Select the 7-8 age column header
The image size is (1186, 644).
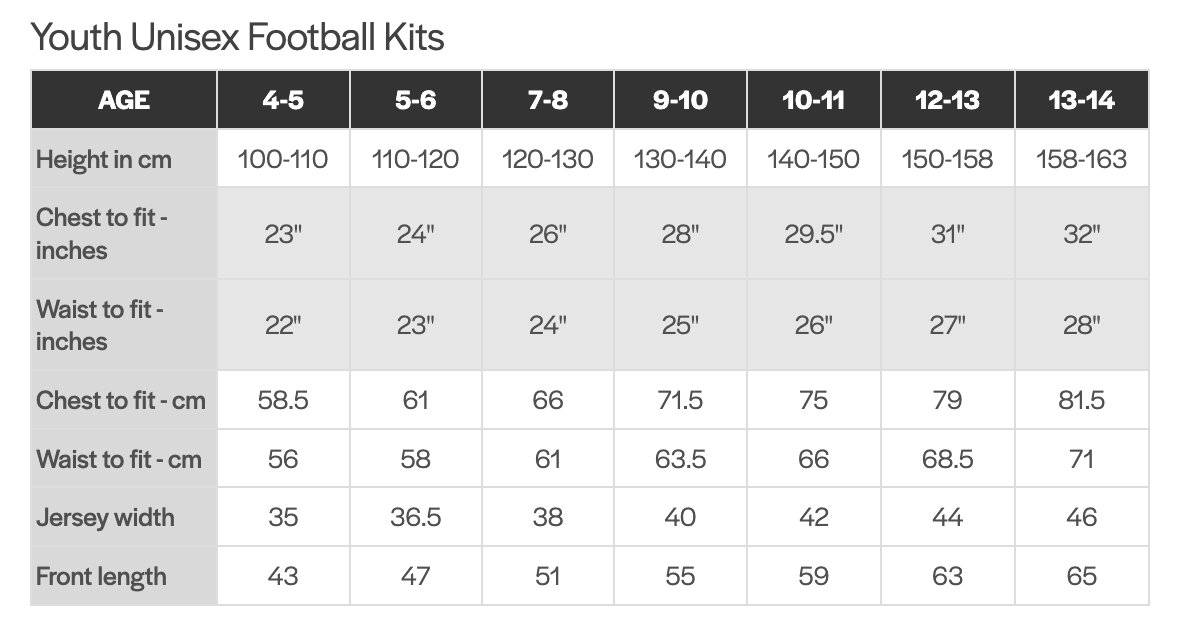pyautogui.click(x=548, y=100)
